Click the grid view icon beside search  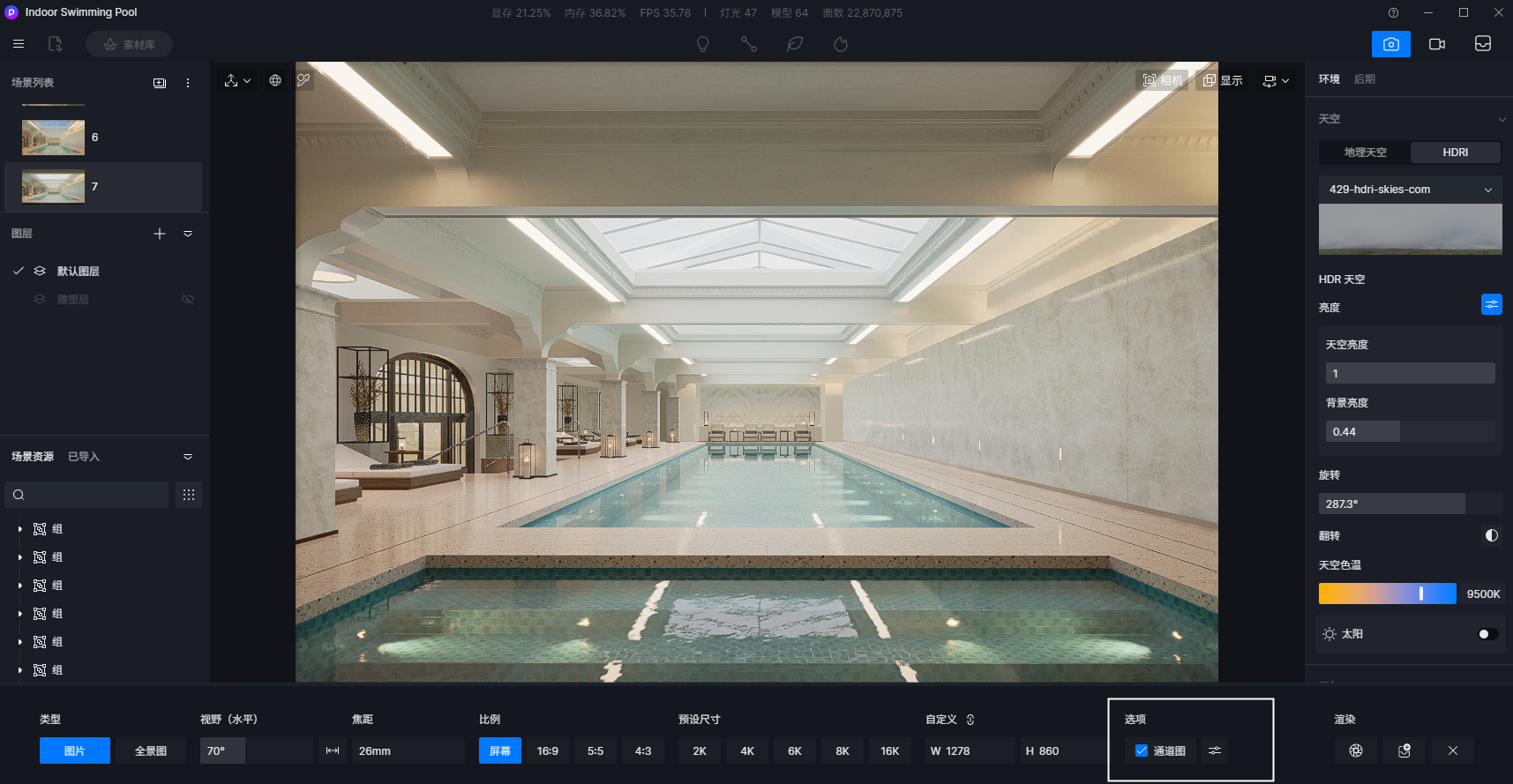[189, 495]
